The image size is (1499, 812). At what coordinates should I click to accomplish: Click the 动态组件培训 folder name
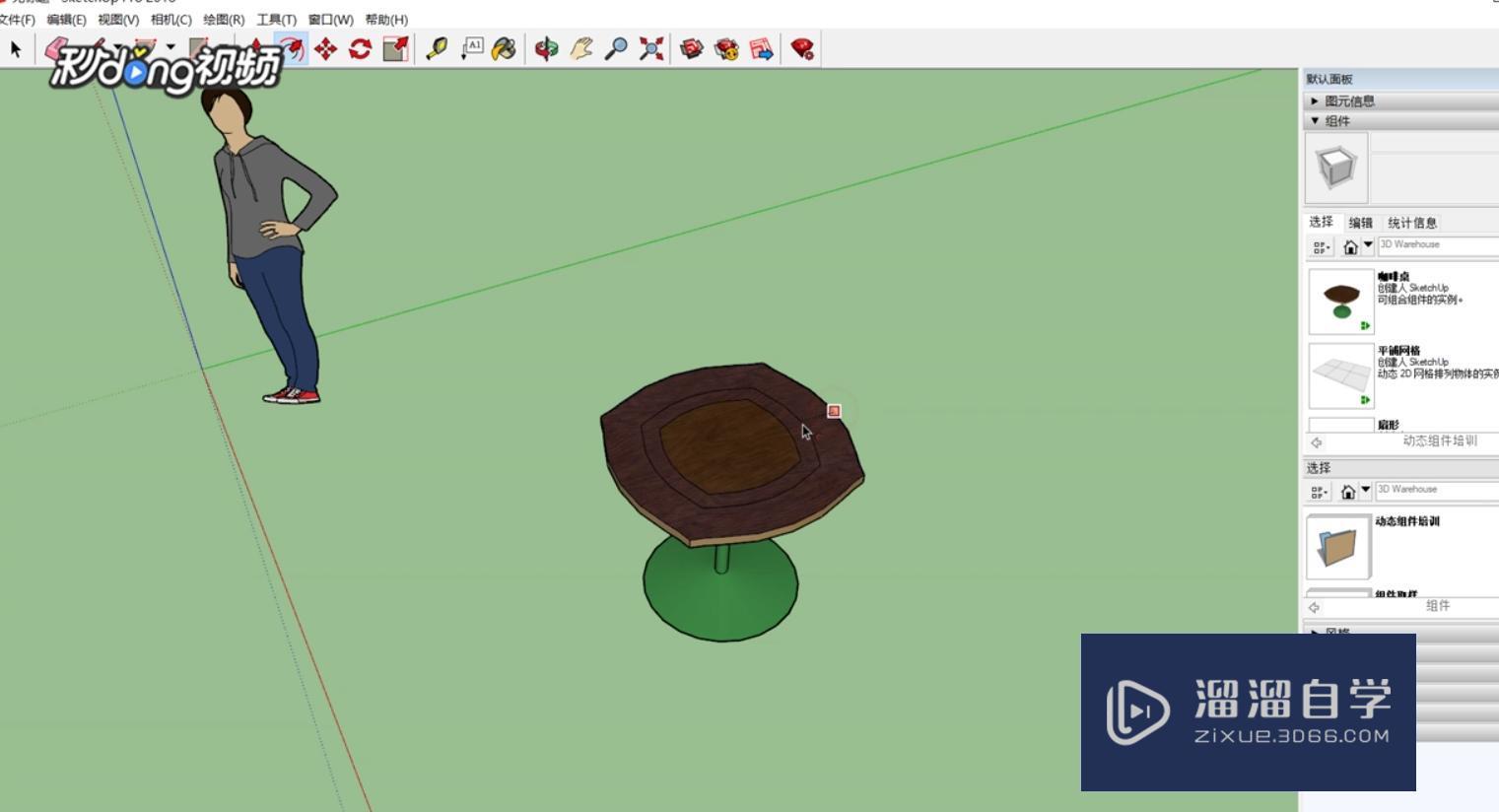pyautogui.click(x=1407, y=521)
